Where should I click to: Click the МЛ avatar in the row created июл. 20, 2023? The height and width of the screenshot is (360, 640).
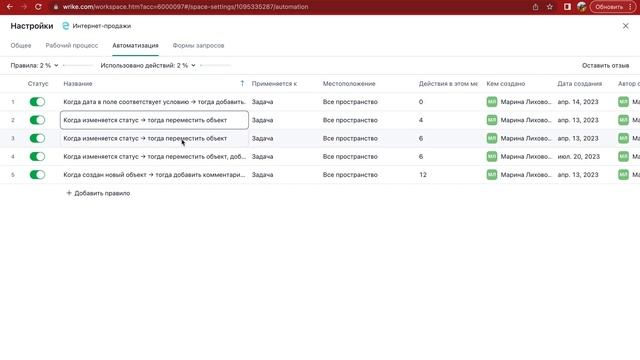(x=491, y=156)
